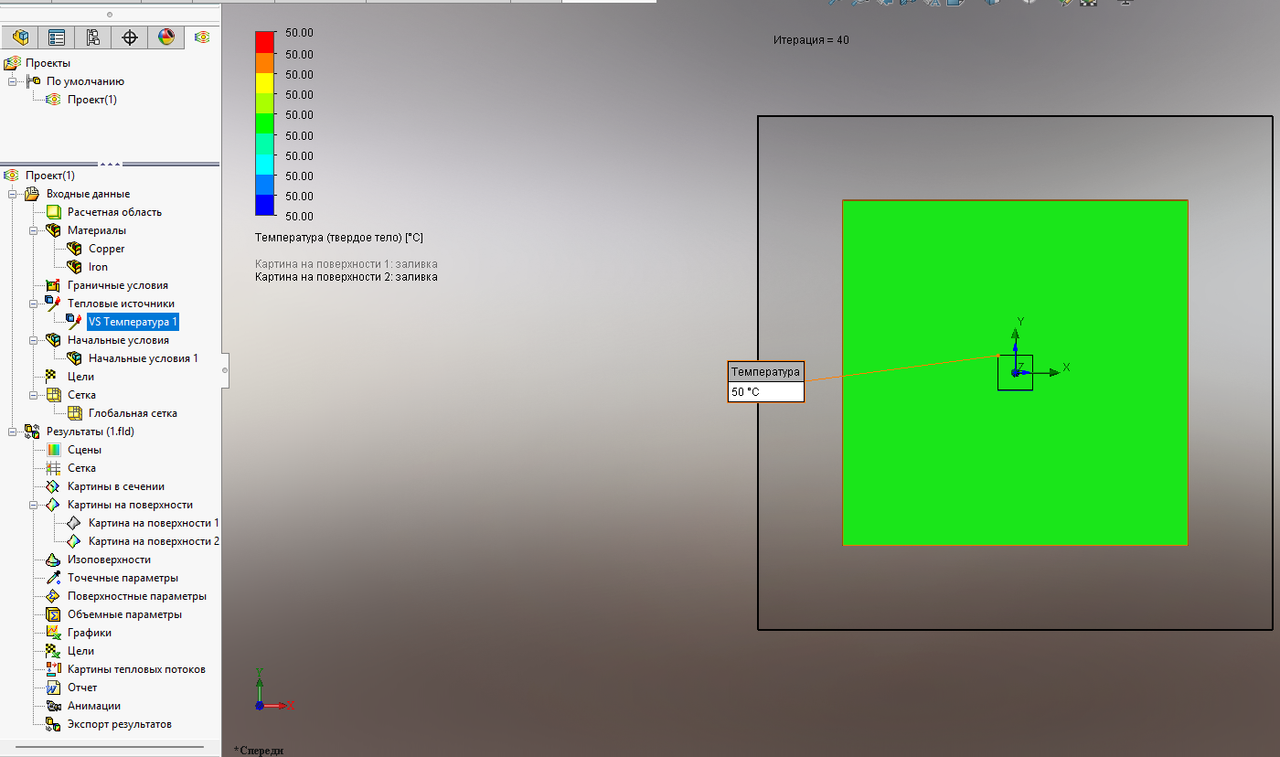The height and width of the screenshot is (757, 1280).
Task: Click the VS Температура 1 heat source icon
Action: click(x=75, y=322)
